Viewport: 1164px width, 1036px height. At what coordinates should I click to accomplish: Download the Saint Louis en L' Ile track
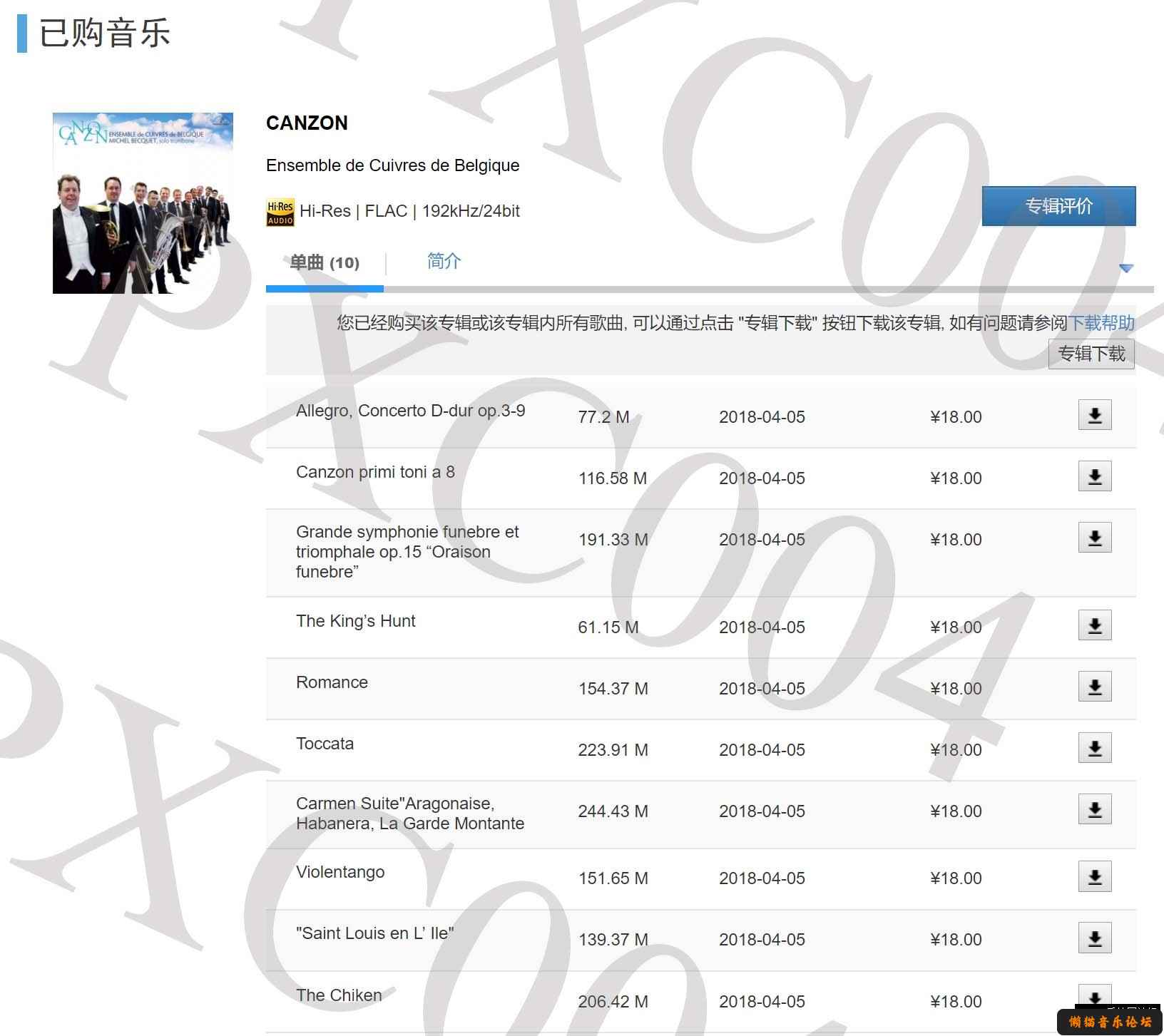pos(1095,938)
